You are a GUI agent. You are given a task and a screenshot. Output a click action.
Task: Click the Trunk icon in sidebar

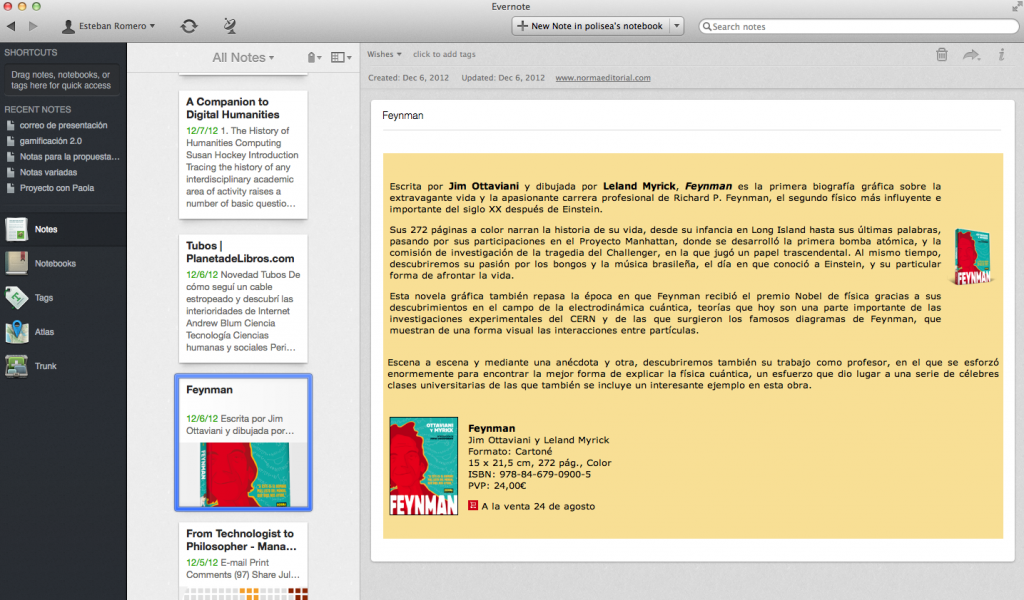(16, 366)
